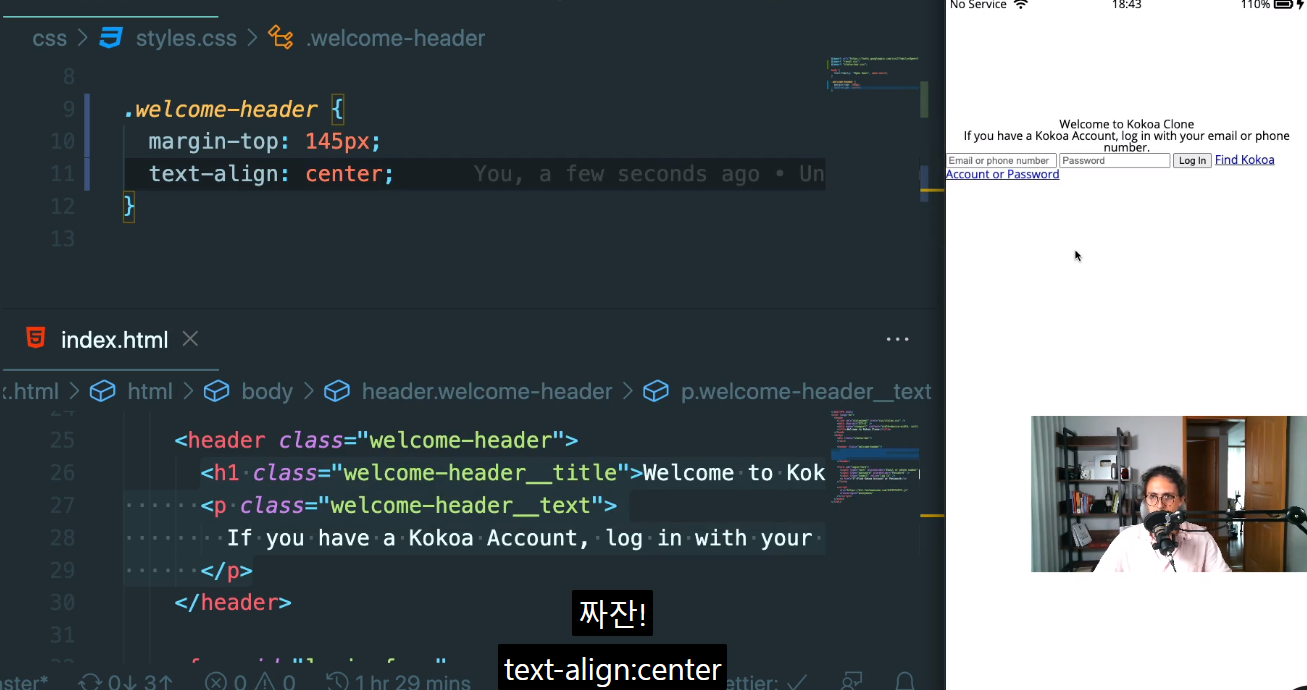This screenshot has width=1307, height=690.
Task: Click the styles.css minimap preview
Action: pyautogui.click(x=873, y=73)
